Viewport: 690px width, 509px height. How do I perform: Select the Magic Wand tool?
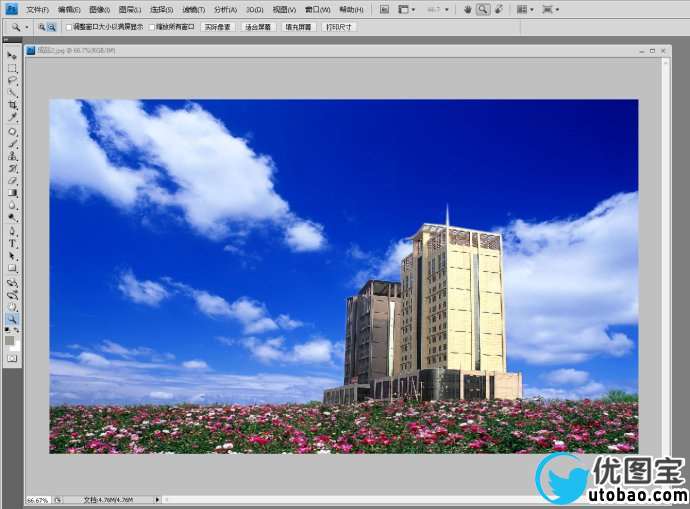point(12,93)
